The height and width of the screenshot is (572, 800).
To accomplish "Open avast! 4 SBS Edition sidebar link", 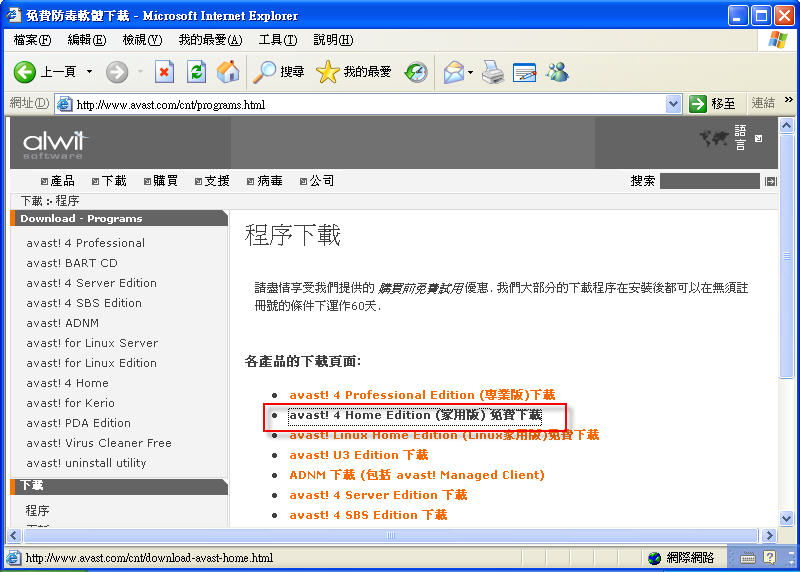I will point(84,303).
